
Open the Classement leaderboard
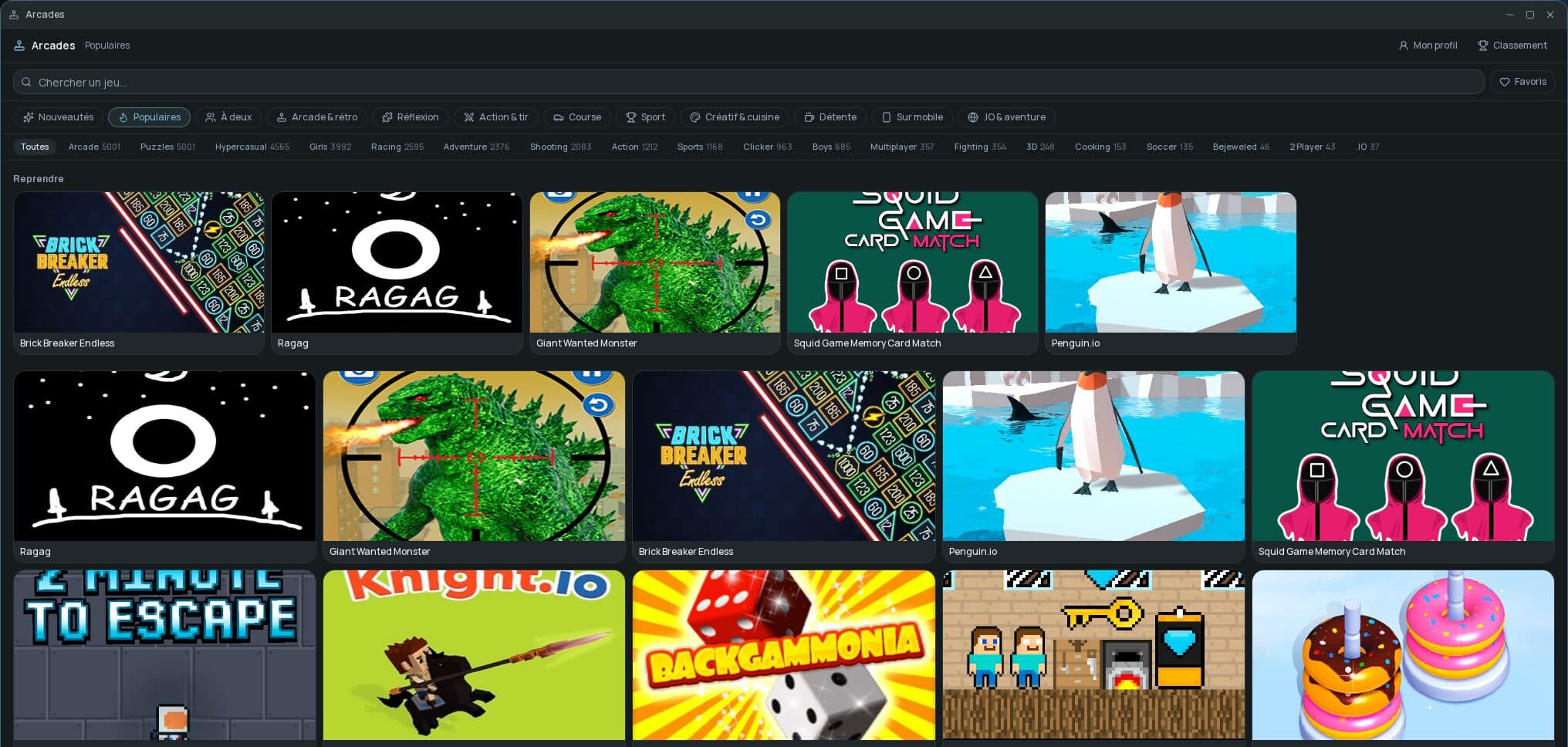[1512, 46]
